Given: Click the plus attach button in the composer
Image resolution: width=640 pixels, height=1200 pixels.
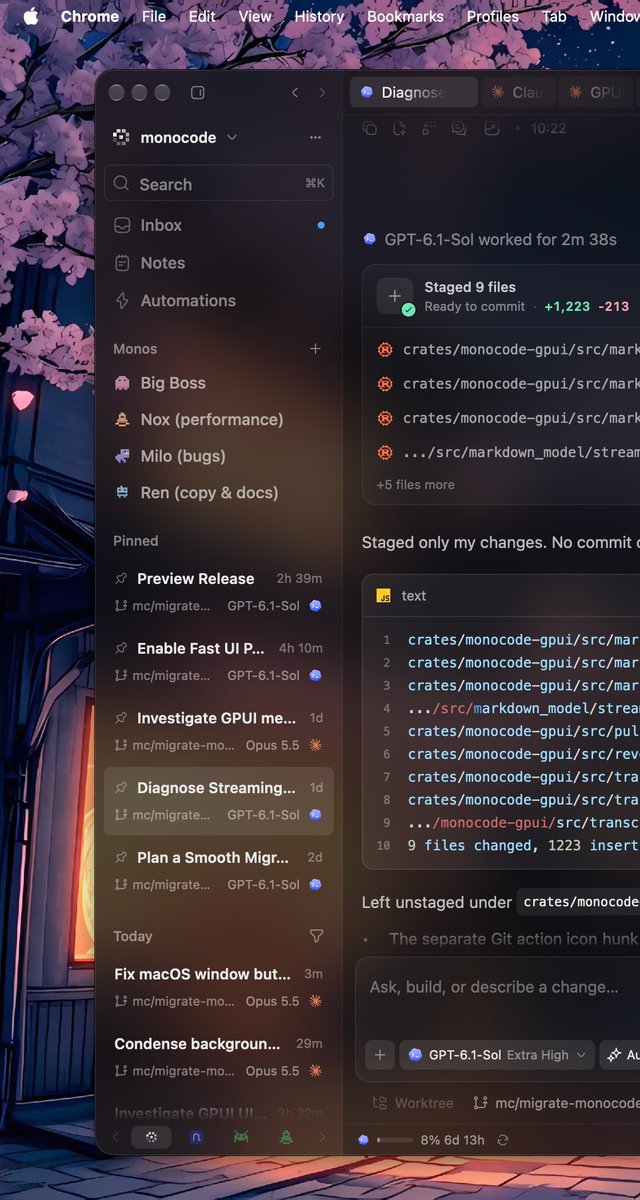Looking at the screenshot, I should tap(380, 1054).
